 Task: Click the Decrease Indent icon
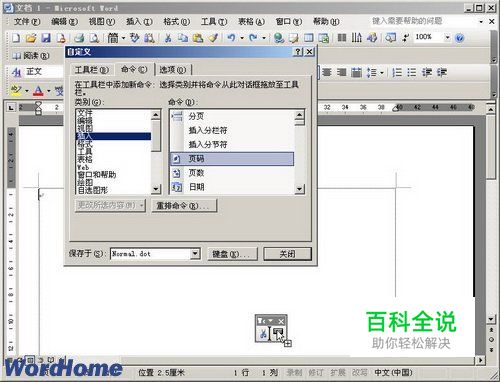click(x=427, y=72)
